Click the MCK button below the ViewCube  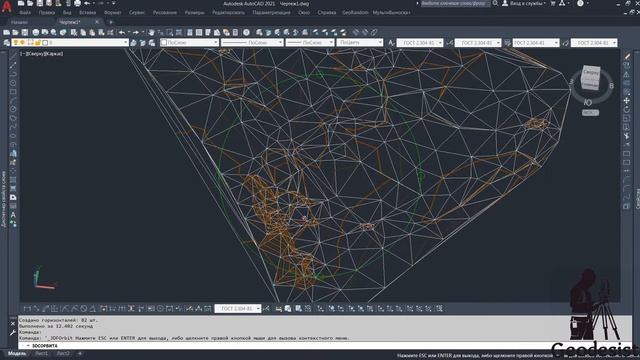coord(590,113)
